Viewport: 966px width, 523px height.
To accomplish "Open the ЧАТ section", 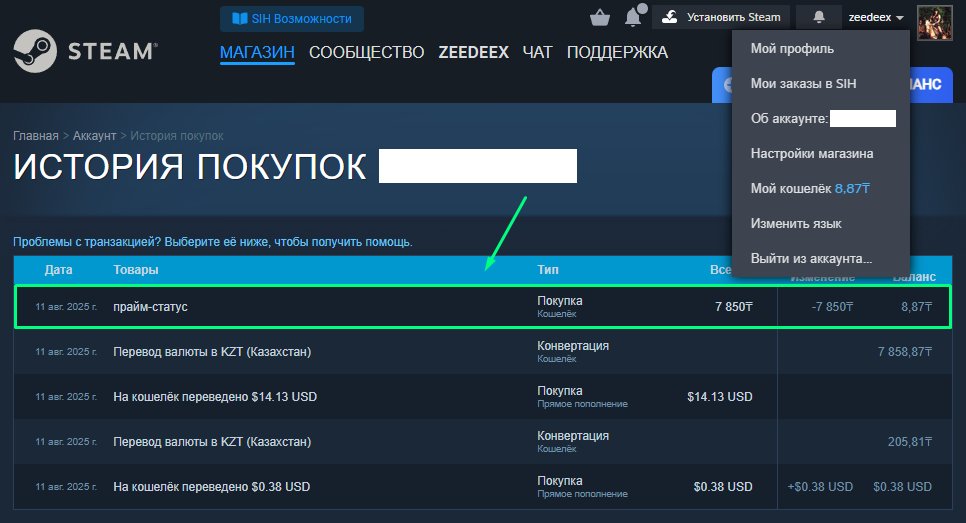I will (537, 52).
